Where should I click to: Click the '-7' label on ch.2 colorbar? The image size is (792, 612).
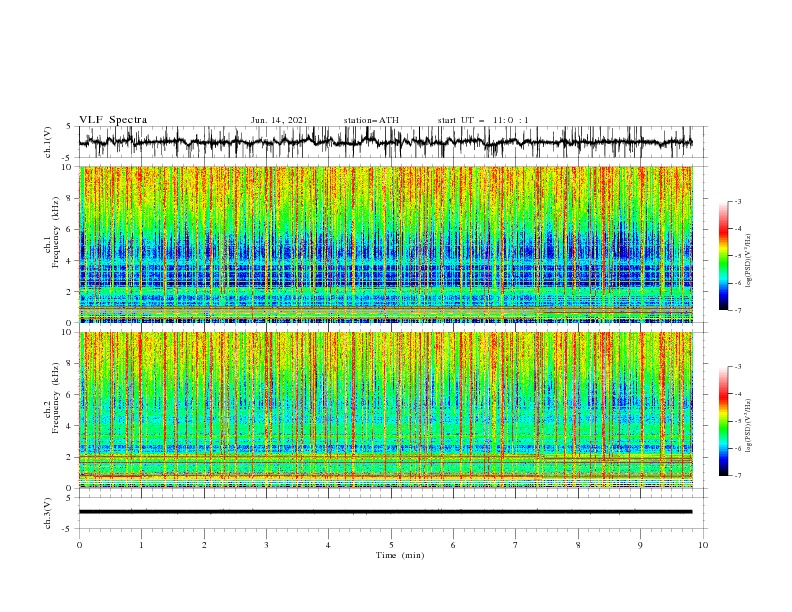point(738,475)
